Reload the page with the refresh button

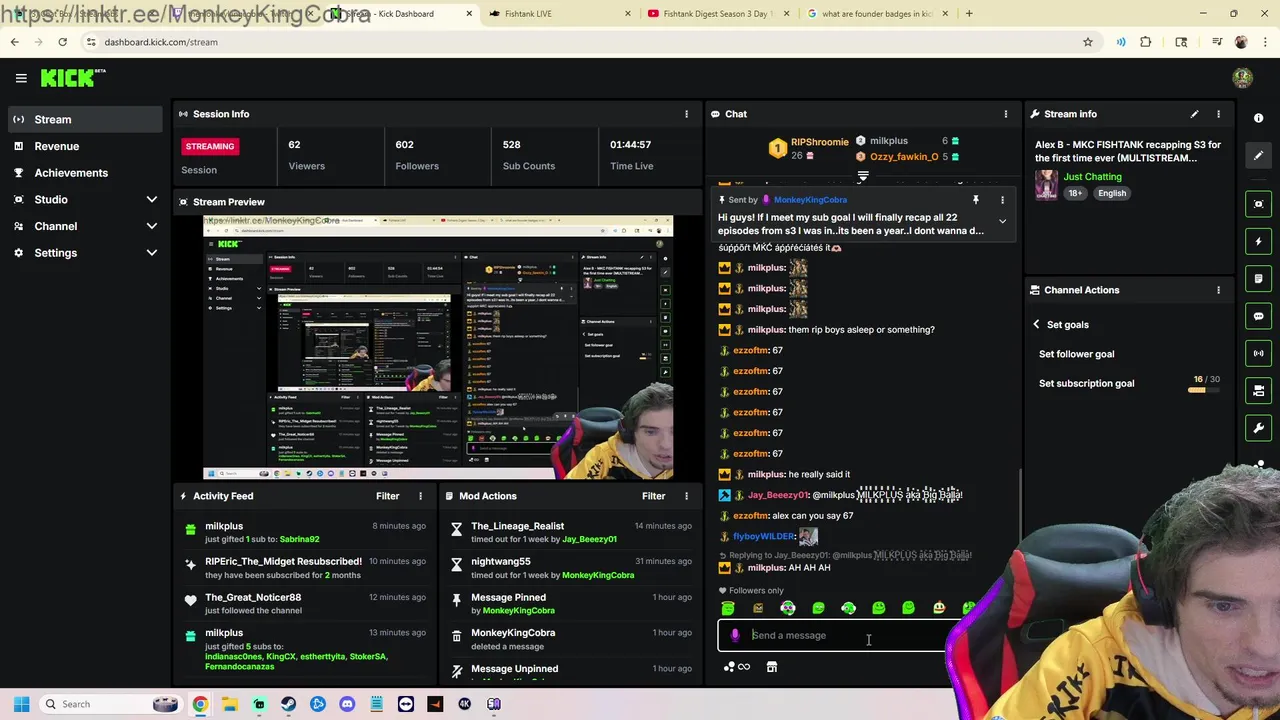(62, 42)
